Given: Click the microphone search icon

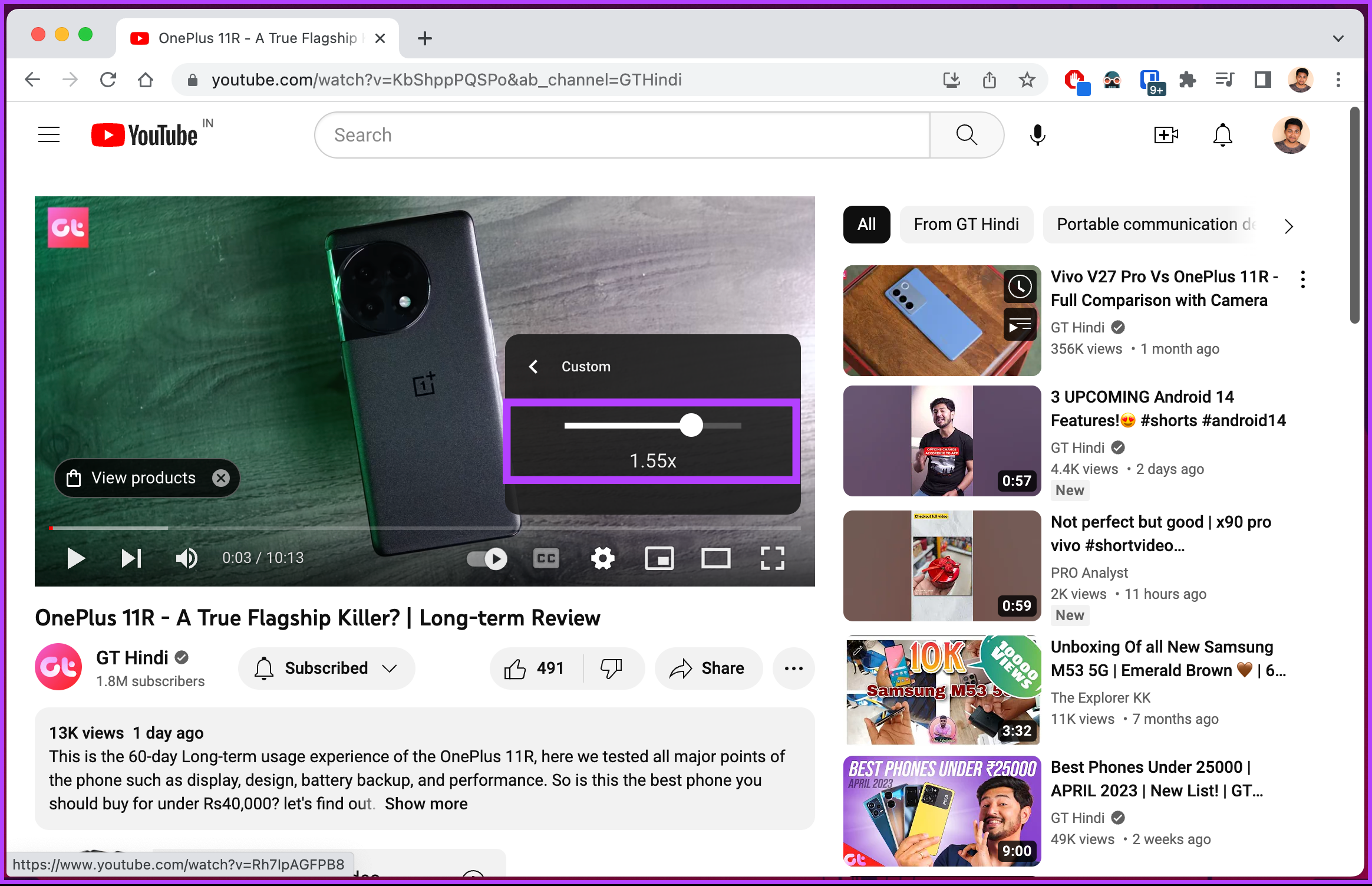Looking at the screenshot, I should click(x=1038, y=135).
